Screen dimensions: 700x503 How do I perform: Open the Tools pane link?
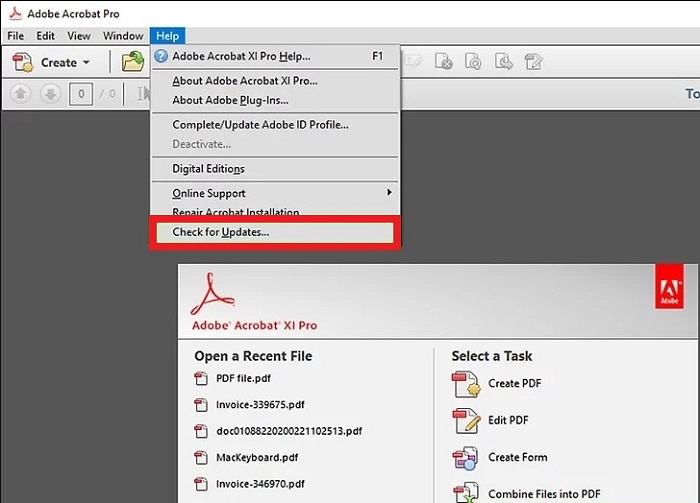tap(692, 94)
